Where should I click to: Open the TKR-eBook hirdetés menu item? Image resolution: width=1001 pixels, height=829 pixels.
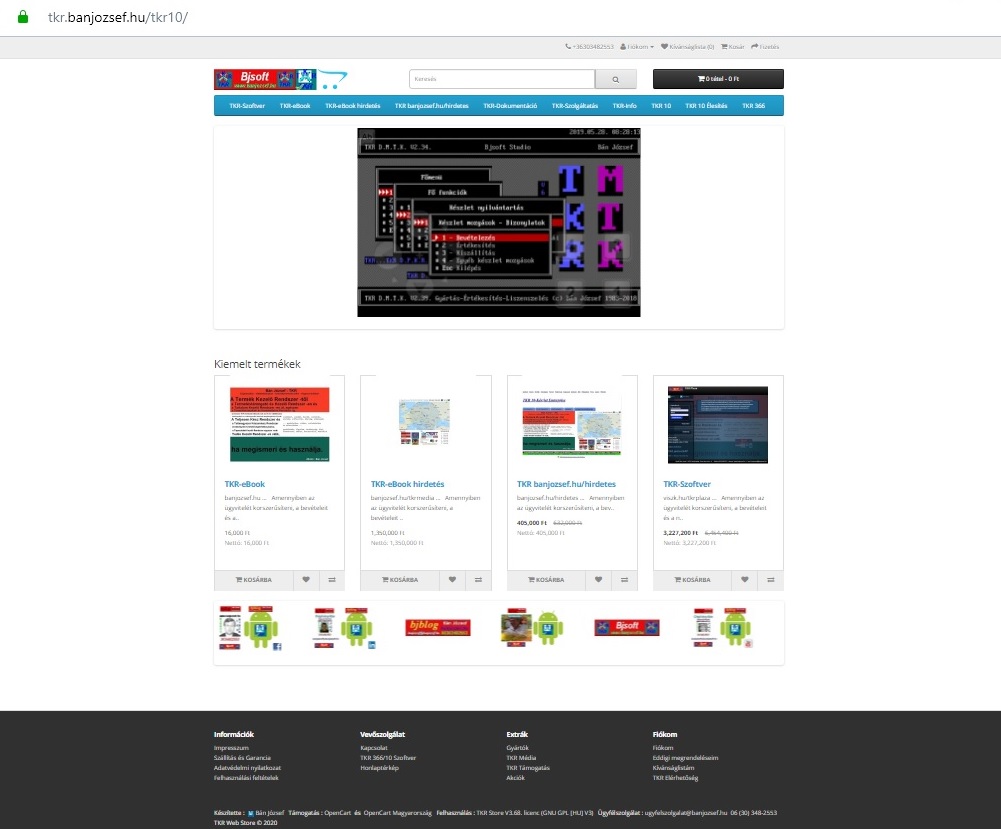(352, 106)
